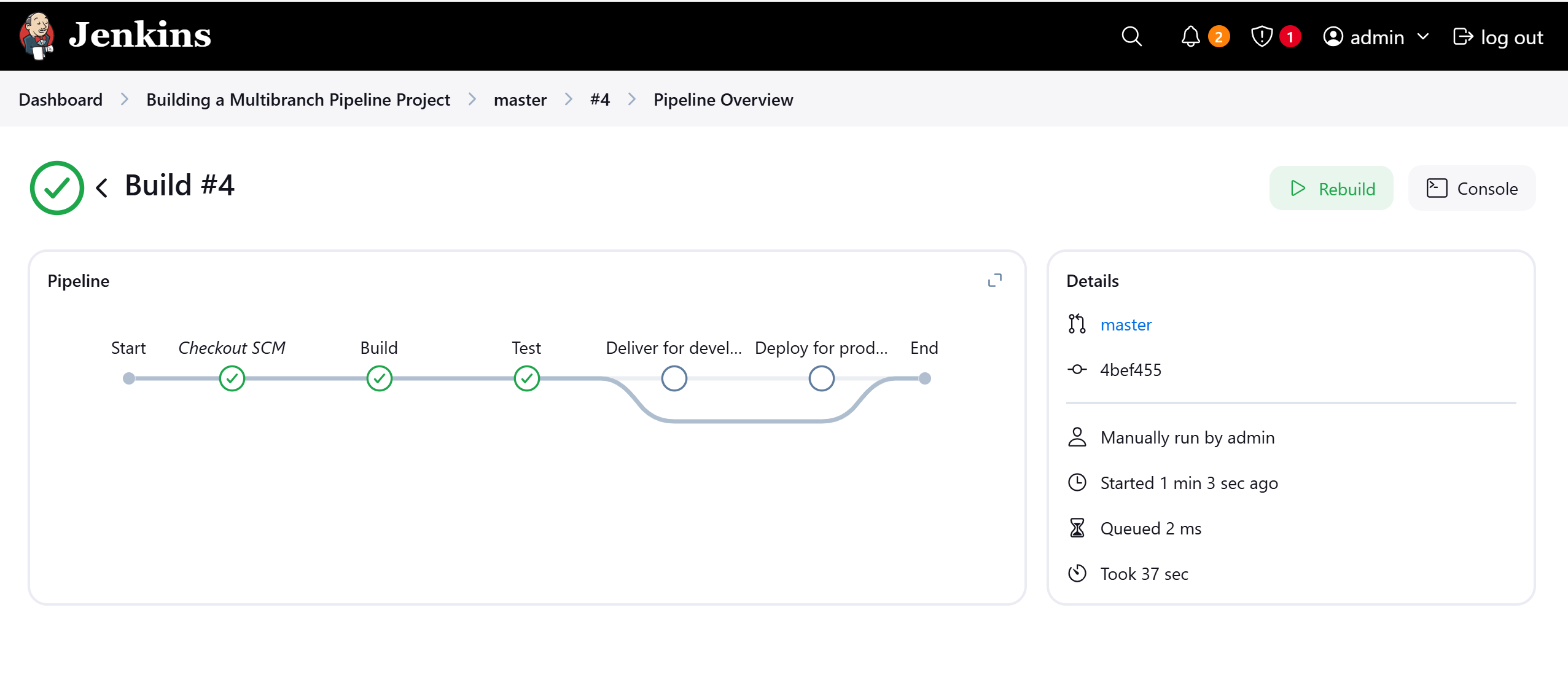This screenshot has height=696, width=1568.
Task: Select the Checkout SCM stage node
Action: [232, 378]
